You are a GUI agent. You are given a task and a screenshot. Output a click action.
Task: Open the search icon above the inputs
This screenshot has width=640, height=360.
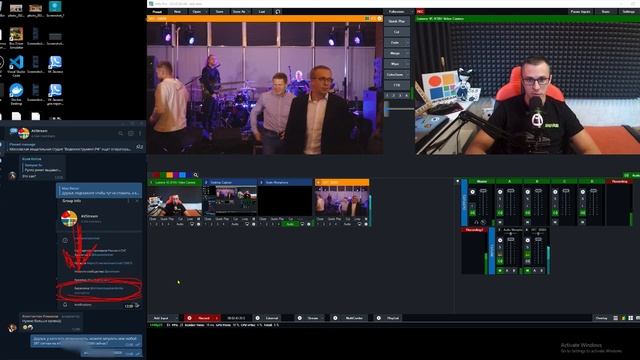tap(196, 175)
